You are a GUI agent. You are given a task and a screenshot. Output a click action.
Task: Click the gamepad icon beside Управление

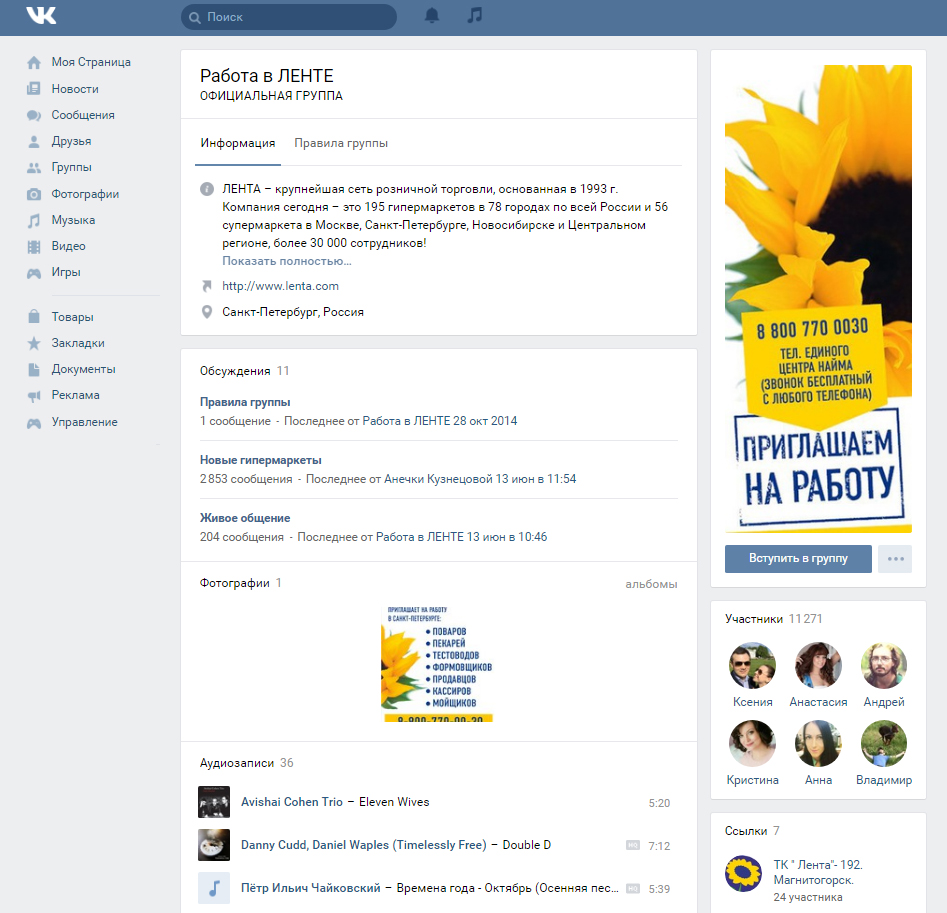34,423
